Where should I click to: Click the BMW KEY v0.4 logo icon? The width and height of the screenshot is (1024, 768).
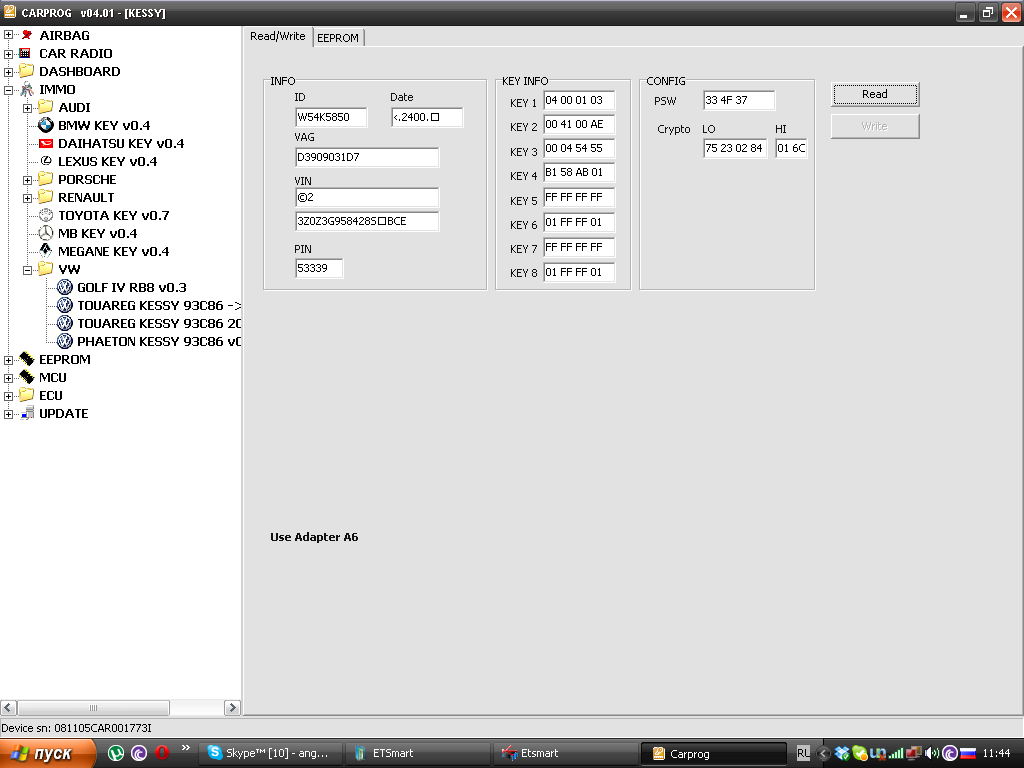(x=45, y=126)
